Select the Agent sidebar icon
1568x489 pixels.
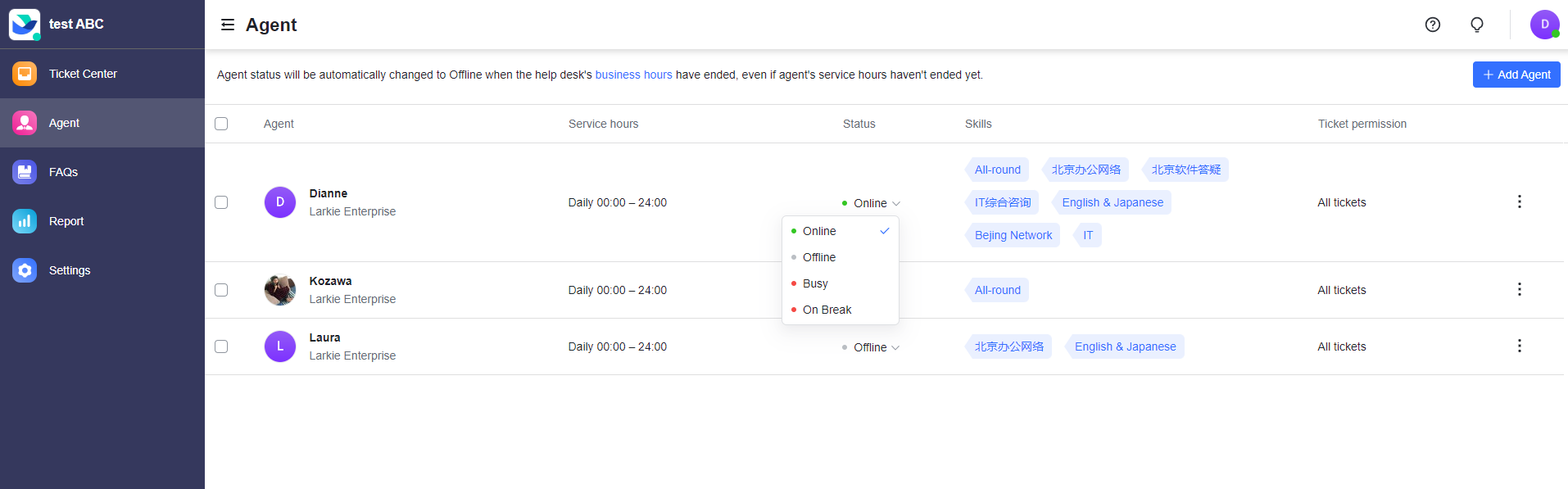pos(25,123)
